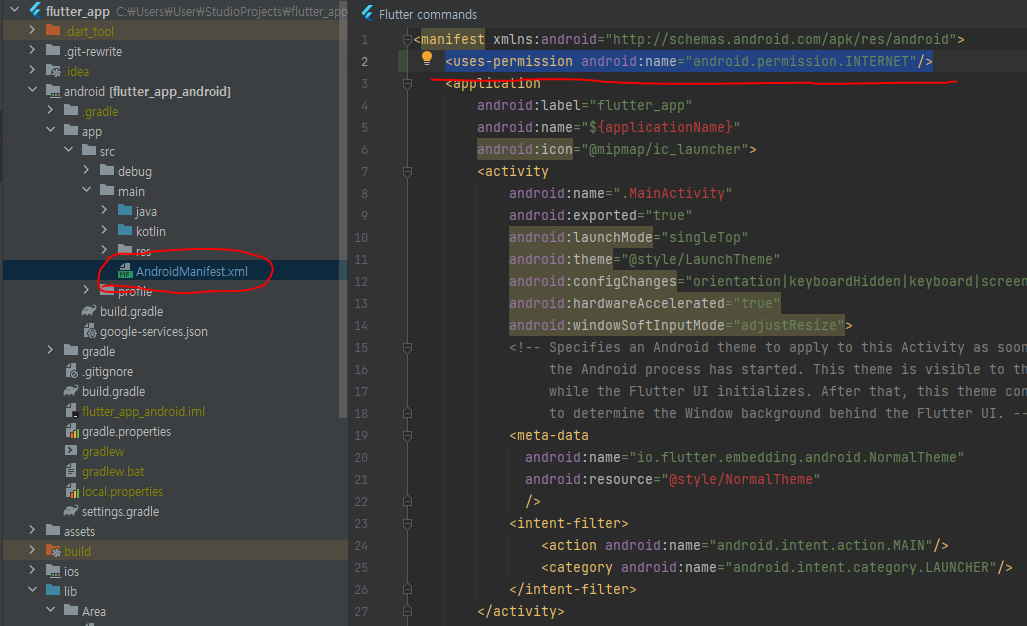Expand the .dart_tool folder arrow
1027x626 pixels.
pyautogui.click(x=32, y=29)
